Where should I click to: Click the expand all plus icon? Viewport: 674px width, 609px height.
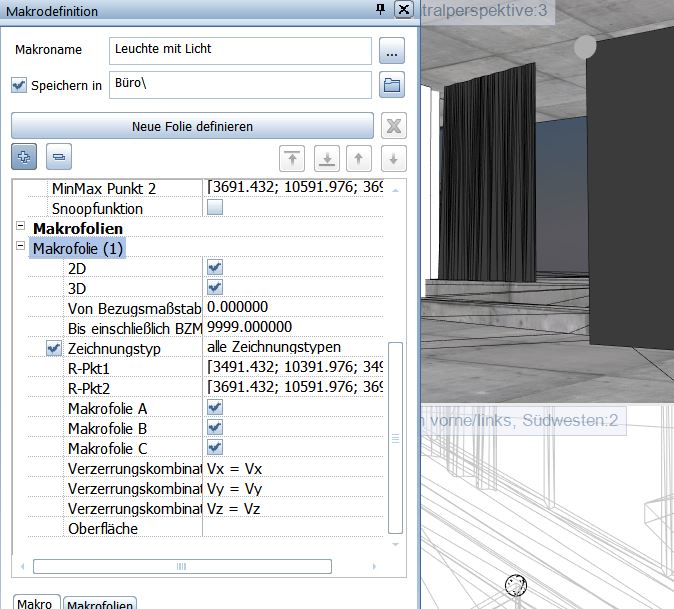pos(25,156)
